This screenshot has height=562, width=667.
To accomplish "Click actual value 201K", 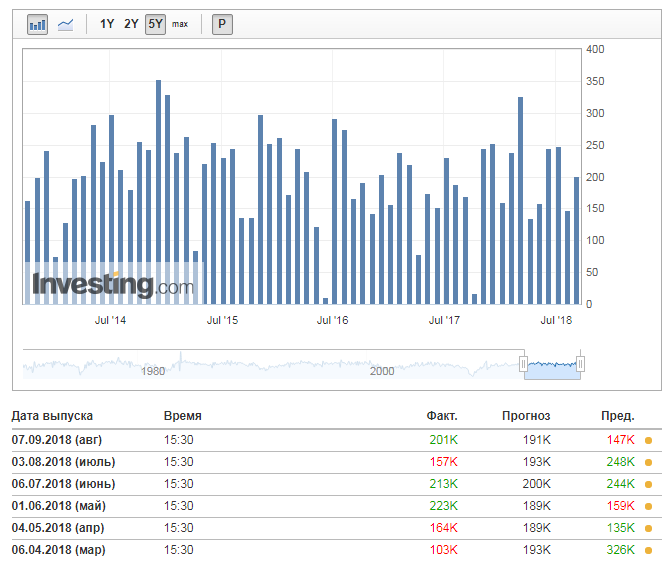I will coord(444,439).
